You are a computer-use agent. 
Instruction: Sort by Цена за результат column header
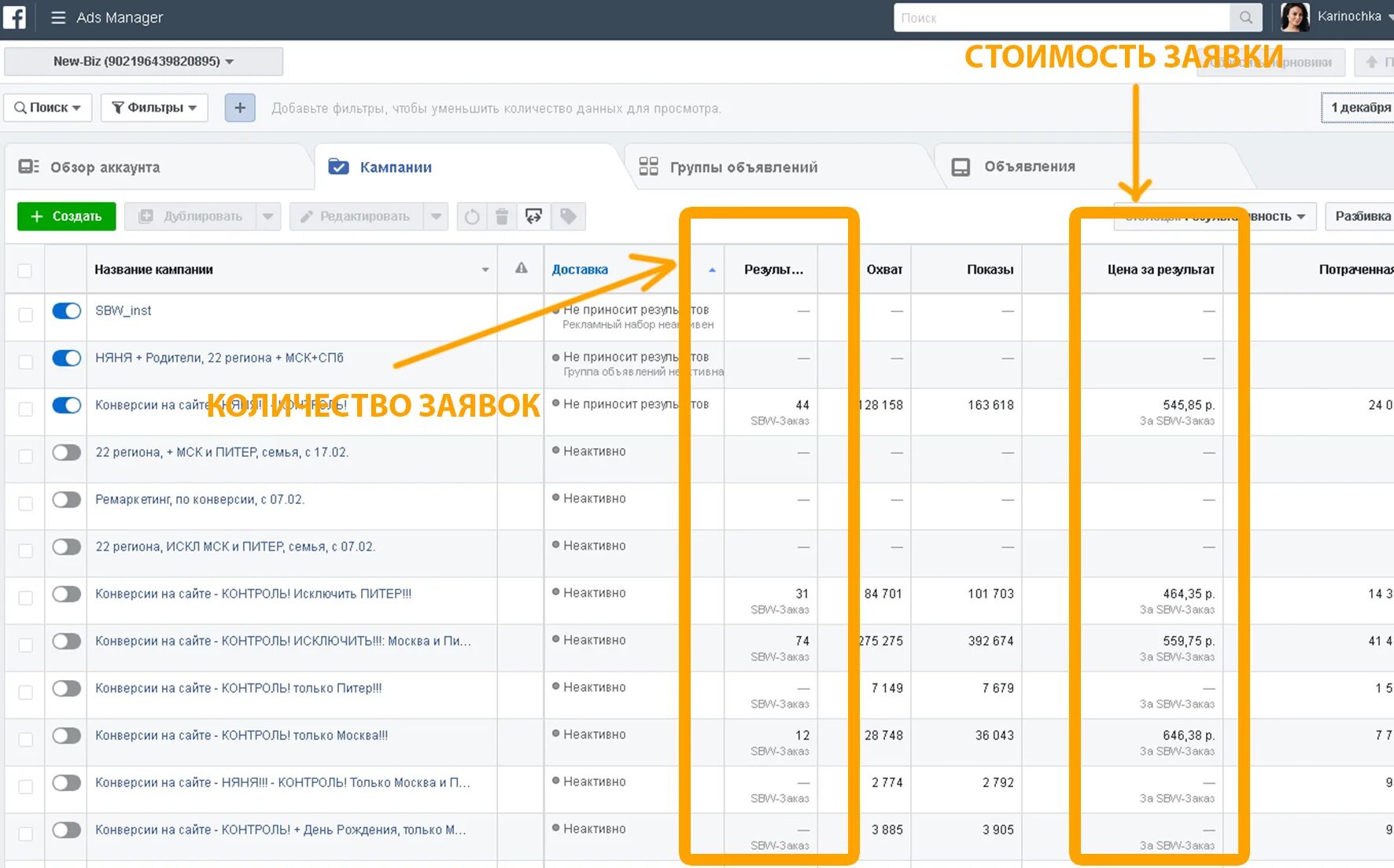(x=1161, y=270)
